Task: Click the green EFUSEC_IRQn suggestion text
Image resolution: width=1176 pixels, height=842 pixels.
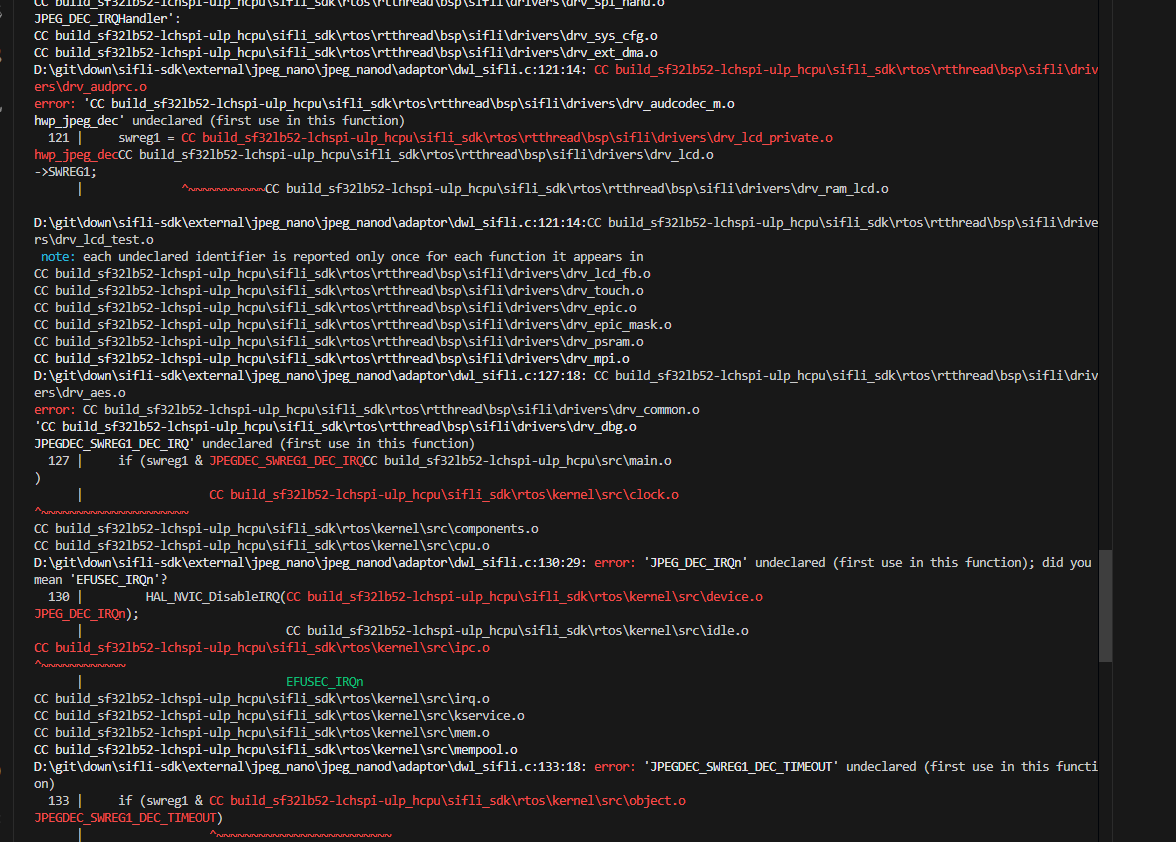Action: coord(324,682)
